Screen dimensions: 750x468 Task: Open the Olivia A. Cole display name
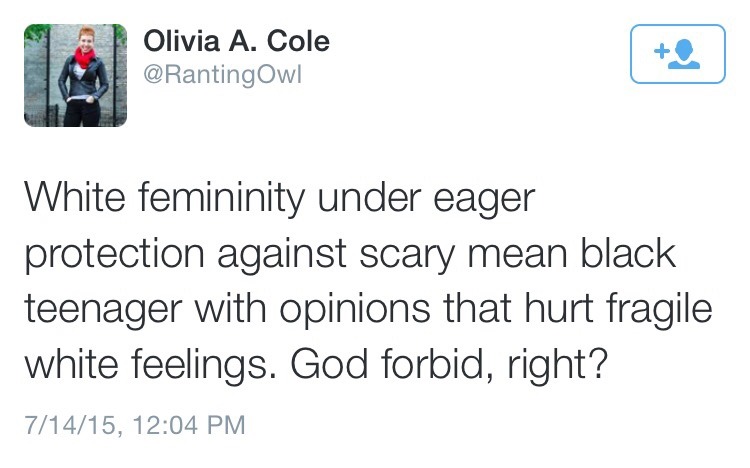236,41
